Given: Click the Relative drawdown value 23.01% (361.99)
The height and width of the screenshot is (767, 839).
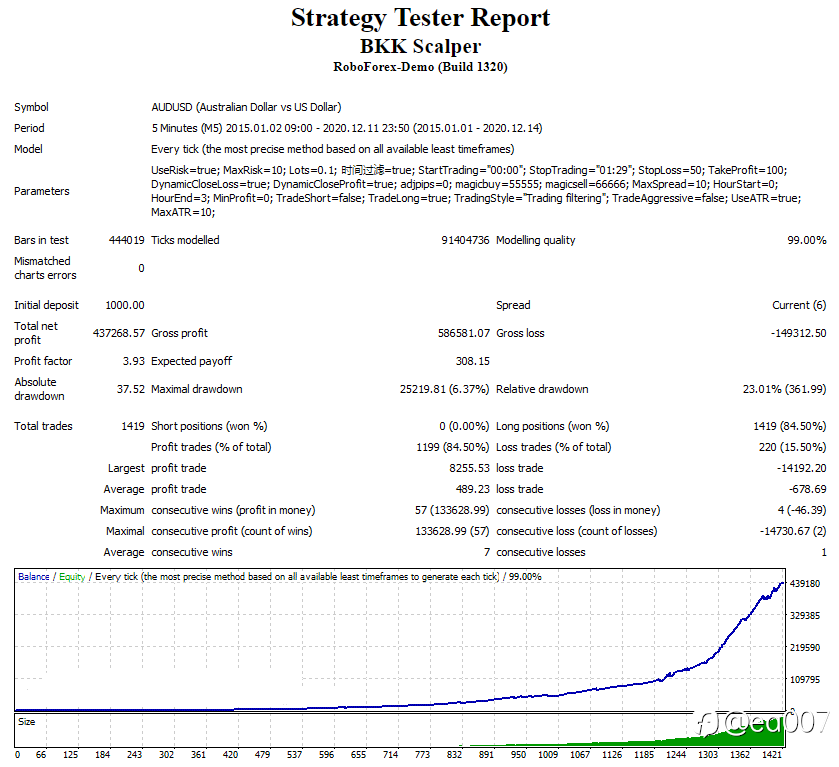Looking at the screenshot, I should tap(784, 389).
